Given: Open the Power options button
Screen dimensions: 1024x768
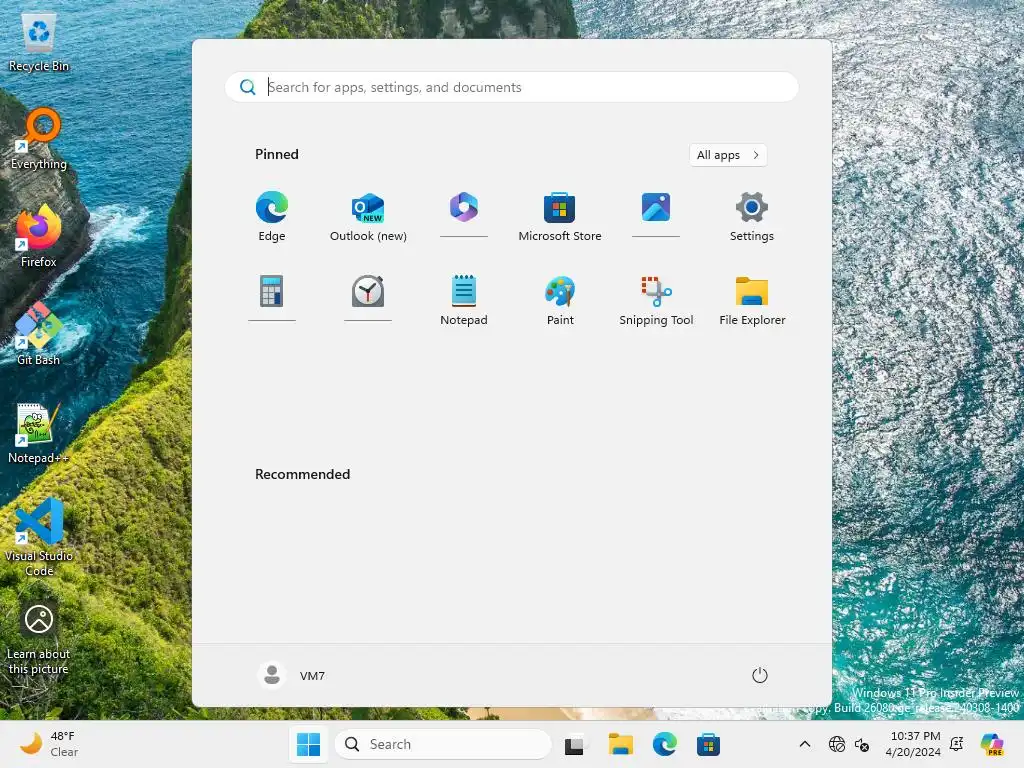Looking at the screenshot, I should coord(759,675).
